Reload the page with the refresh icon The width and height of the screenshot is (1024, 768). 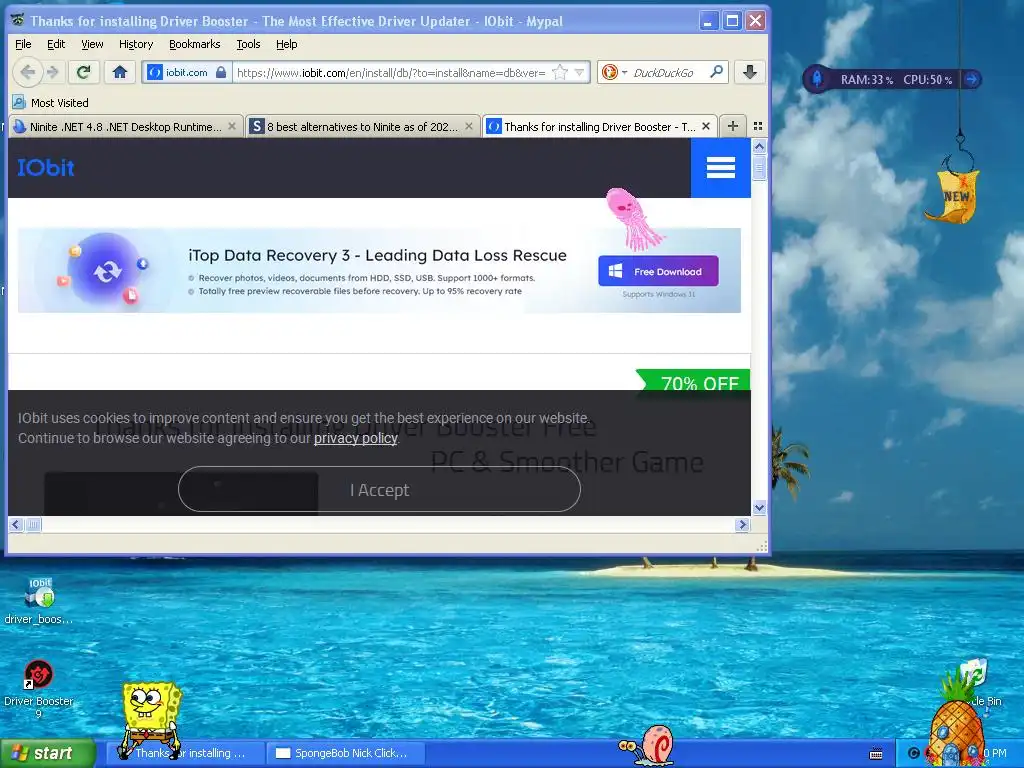tap(83, 72)
